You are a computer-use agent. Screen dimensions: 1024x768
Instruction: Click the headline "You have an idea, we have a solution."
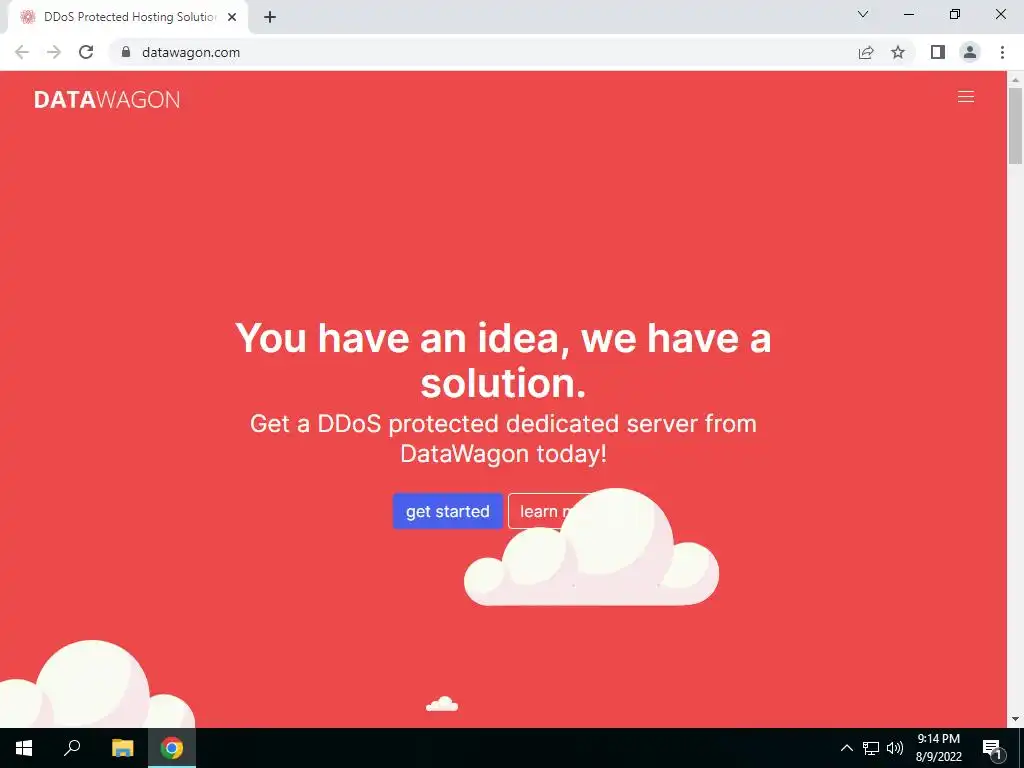[x=503, y=360]
